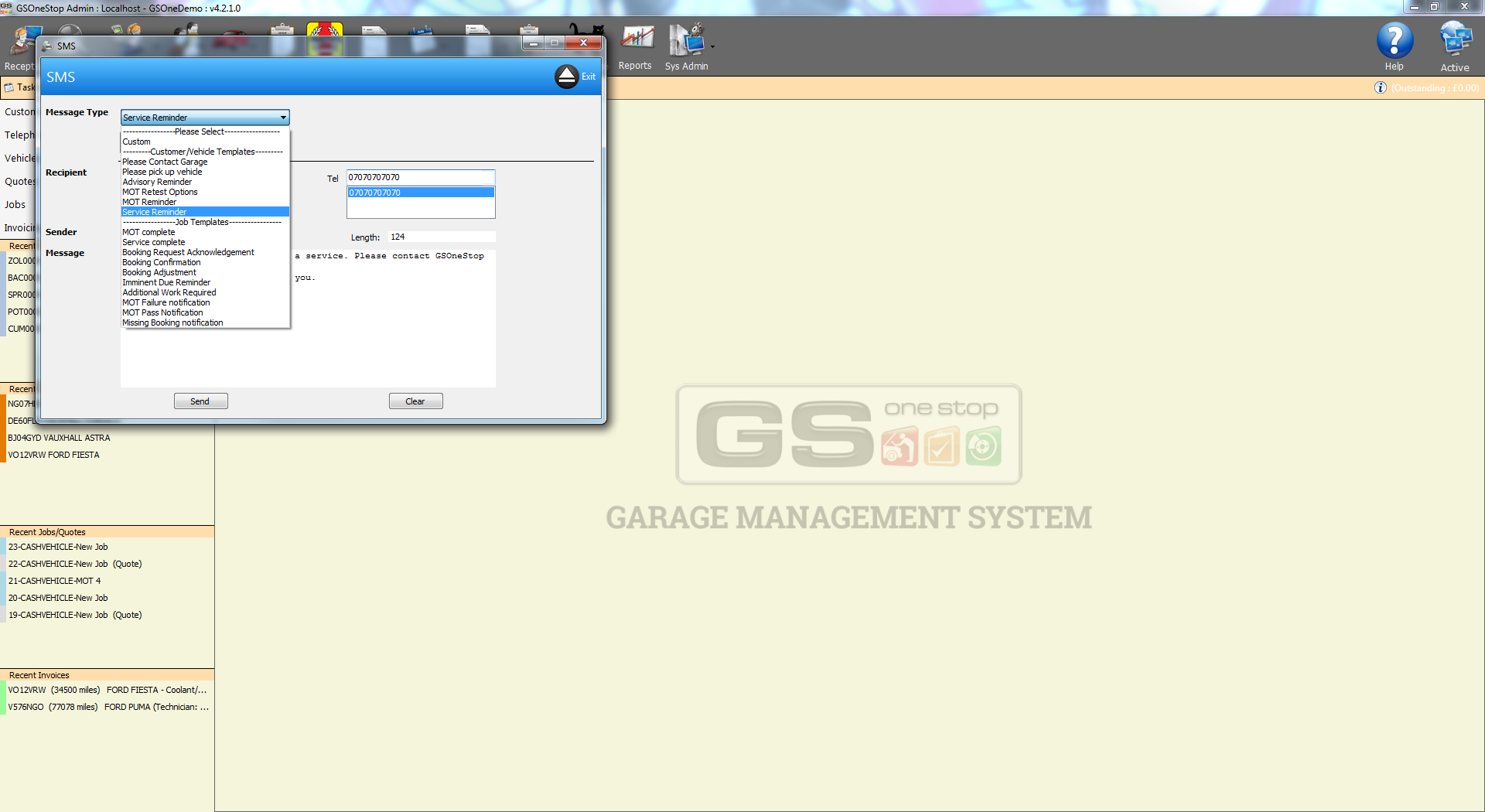Click the Outstanding £0.00 text
The height and width of the screenshot is (812, 1485).
pyautogui.click(x=1435, y=88)
